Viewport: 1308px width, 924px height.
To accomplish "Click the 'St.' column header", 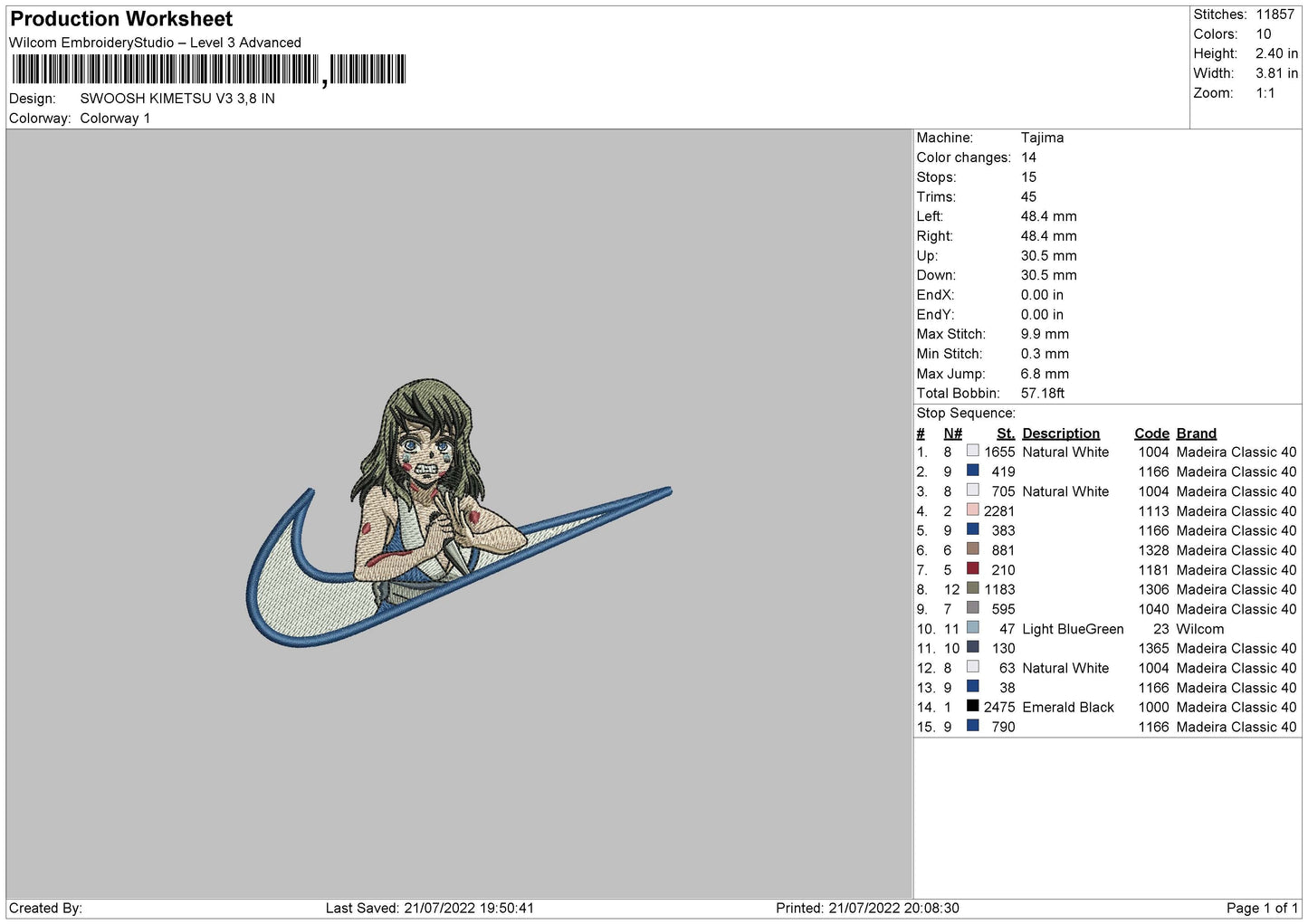I will [x=1006, y=433].
